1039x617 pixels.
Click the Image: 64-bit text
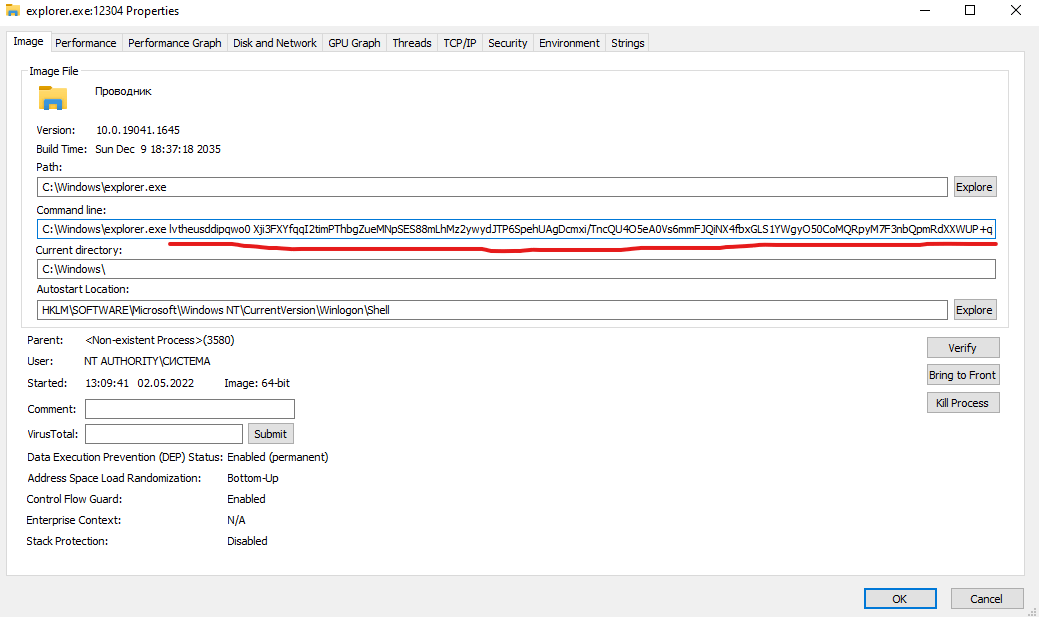[x=257, y=383]
